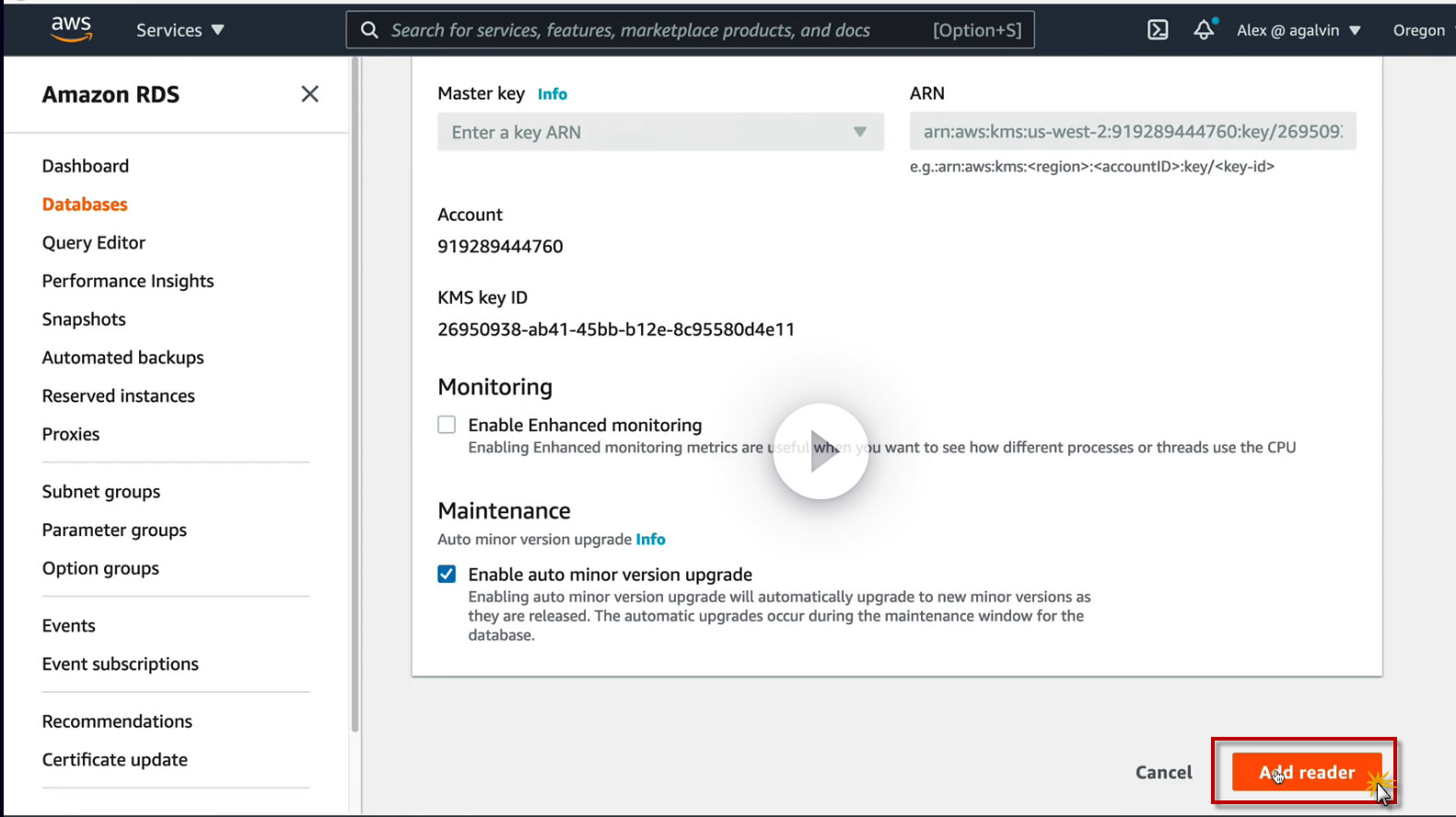View Events in sidebar
The height and width of the screenshot is (817, 1456).
(69, 625)
